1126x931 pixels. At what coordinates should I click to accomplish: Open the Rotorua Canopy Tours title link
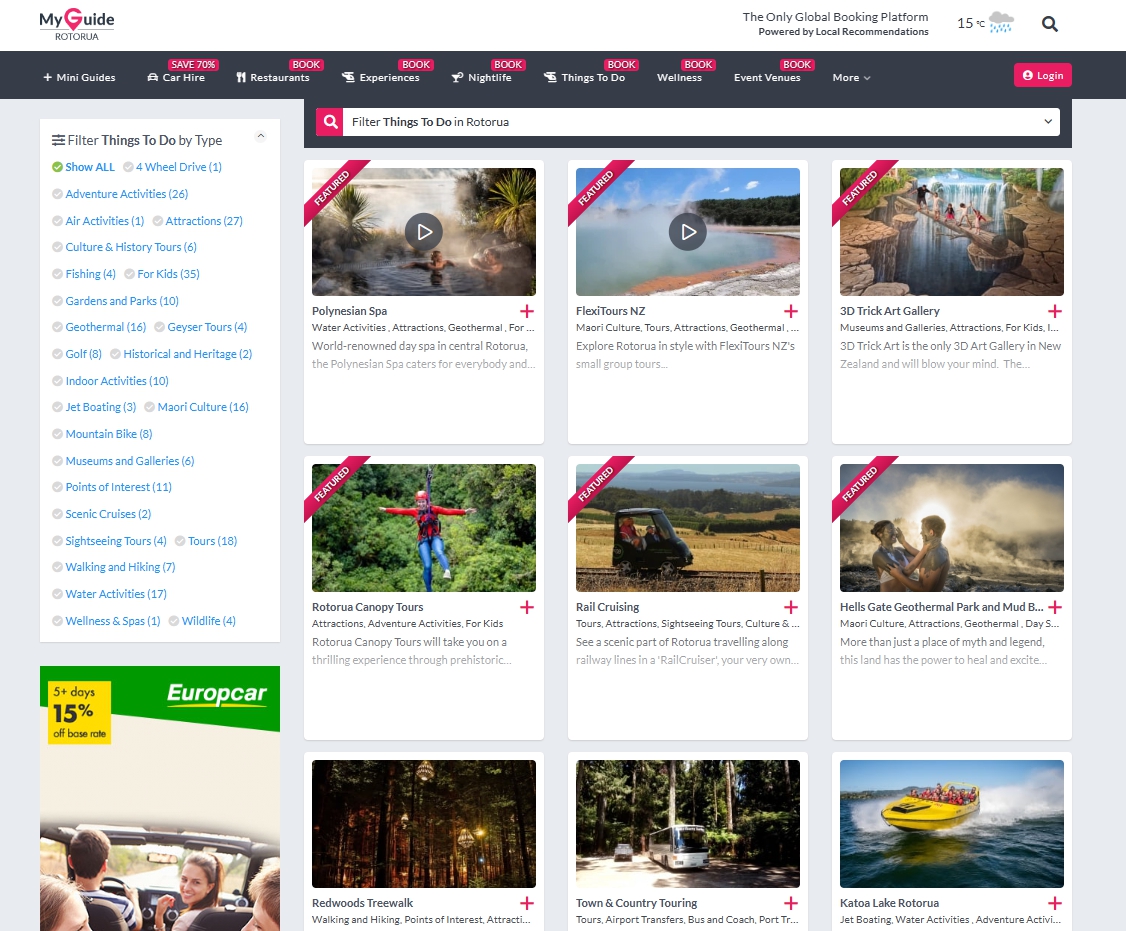click(x=368, y=607)
